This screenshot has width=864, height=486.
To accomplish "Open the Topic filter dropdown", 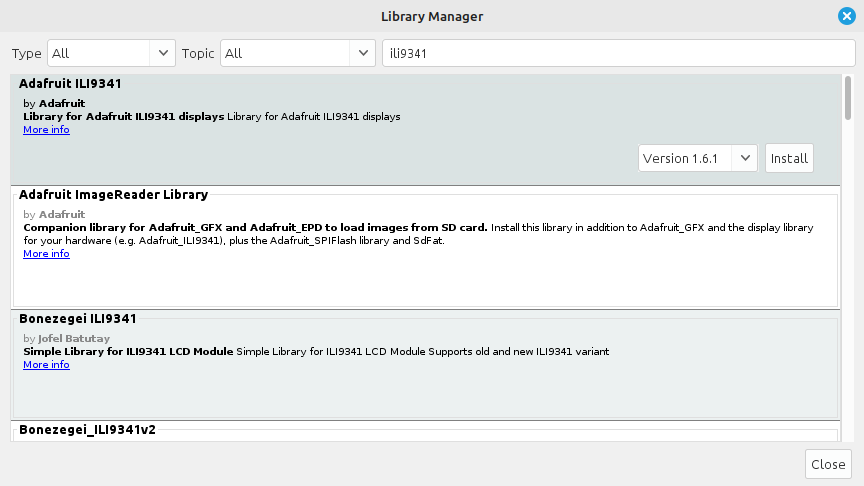I will coord(298,53).
